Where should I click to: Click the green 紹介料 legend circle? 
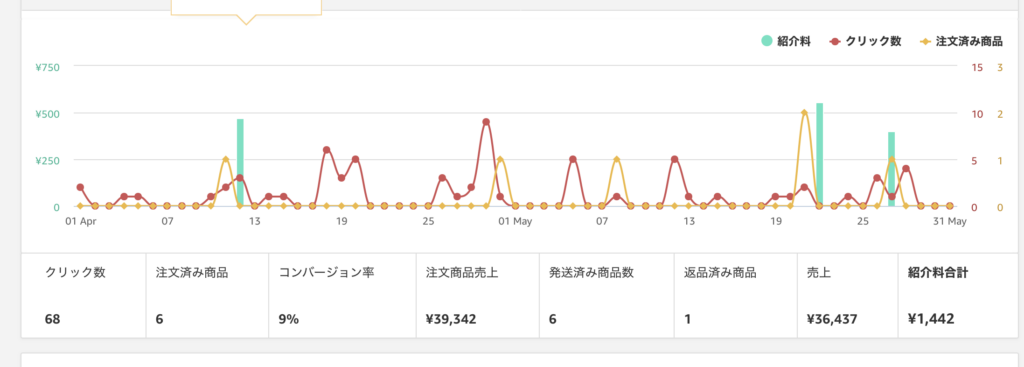pos(767,41)
